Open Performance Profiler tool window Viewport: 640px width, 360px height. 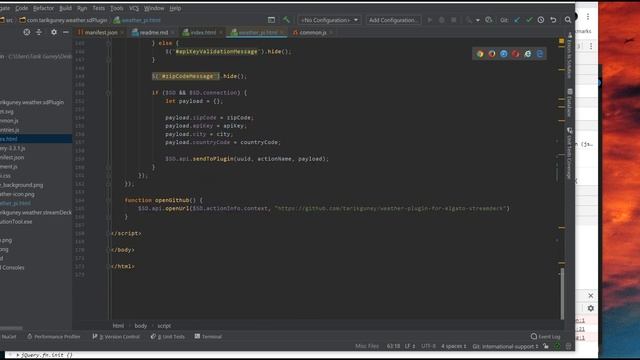(x=53, y=337)
